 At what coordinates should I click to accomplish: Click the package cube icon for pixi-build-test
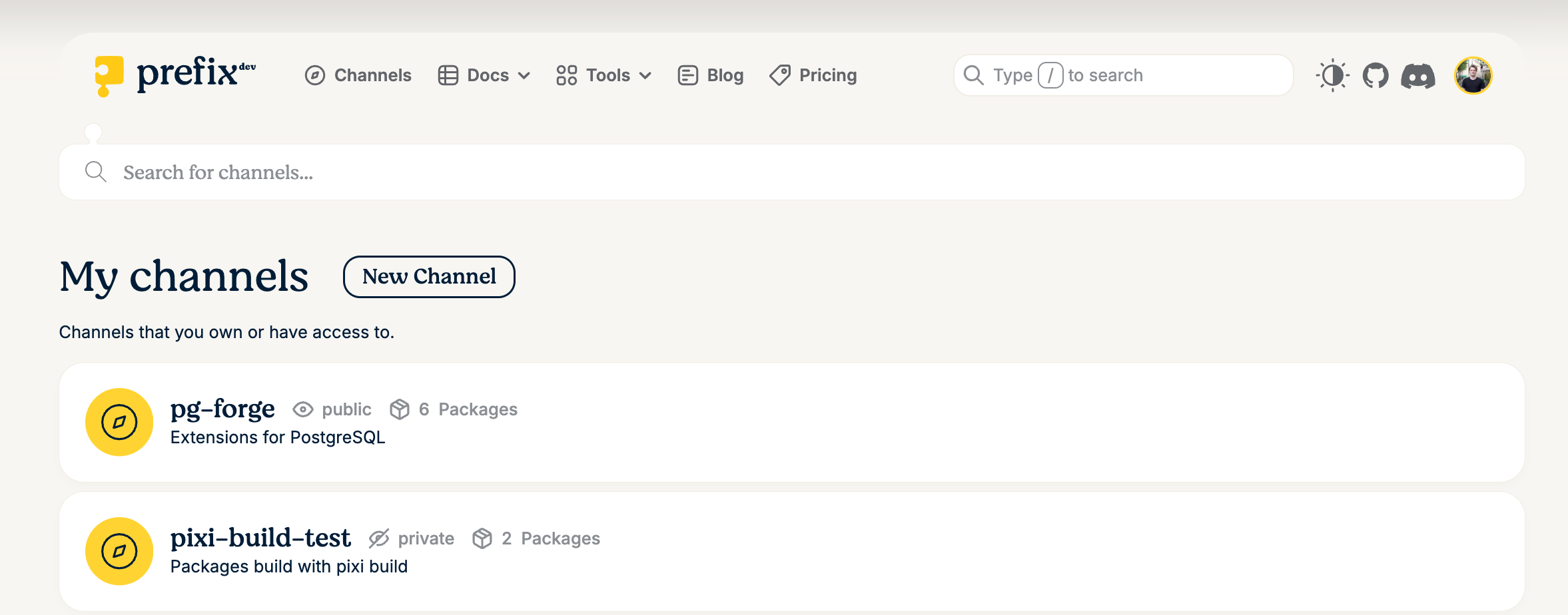482,538
